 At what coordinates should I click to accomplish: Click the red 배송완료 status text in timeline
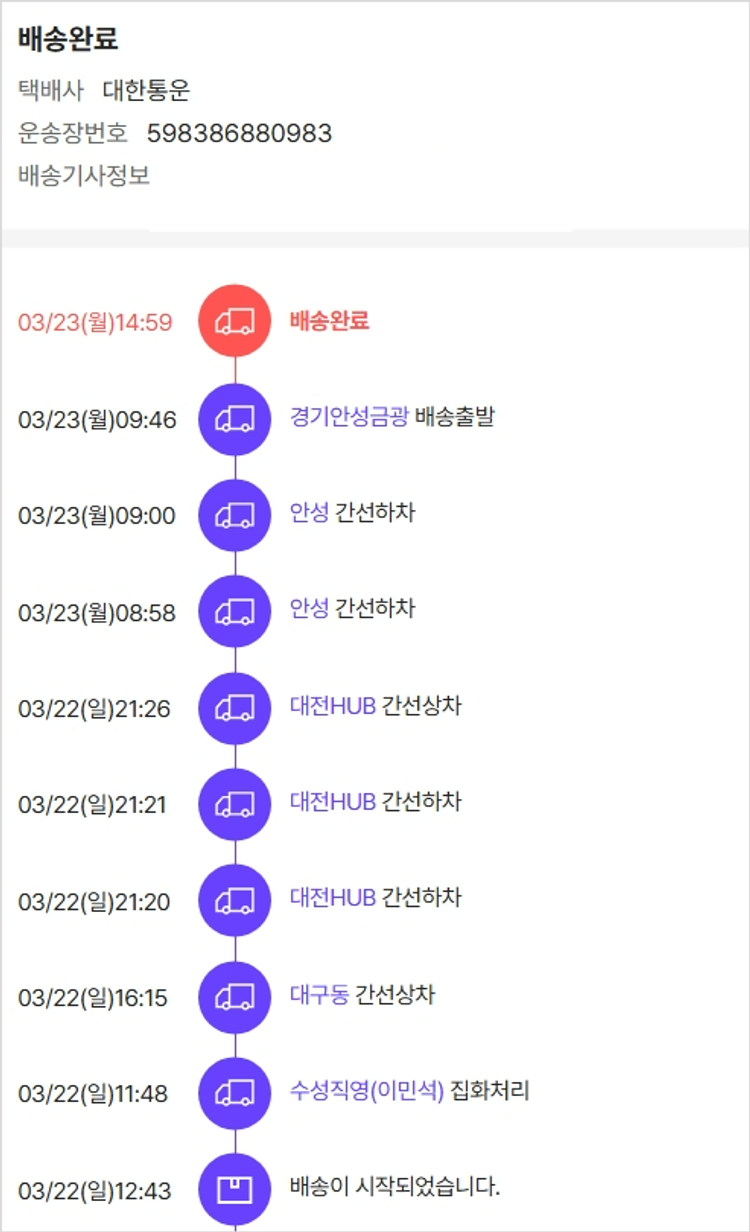329,321
